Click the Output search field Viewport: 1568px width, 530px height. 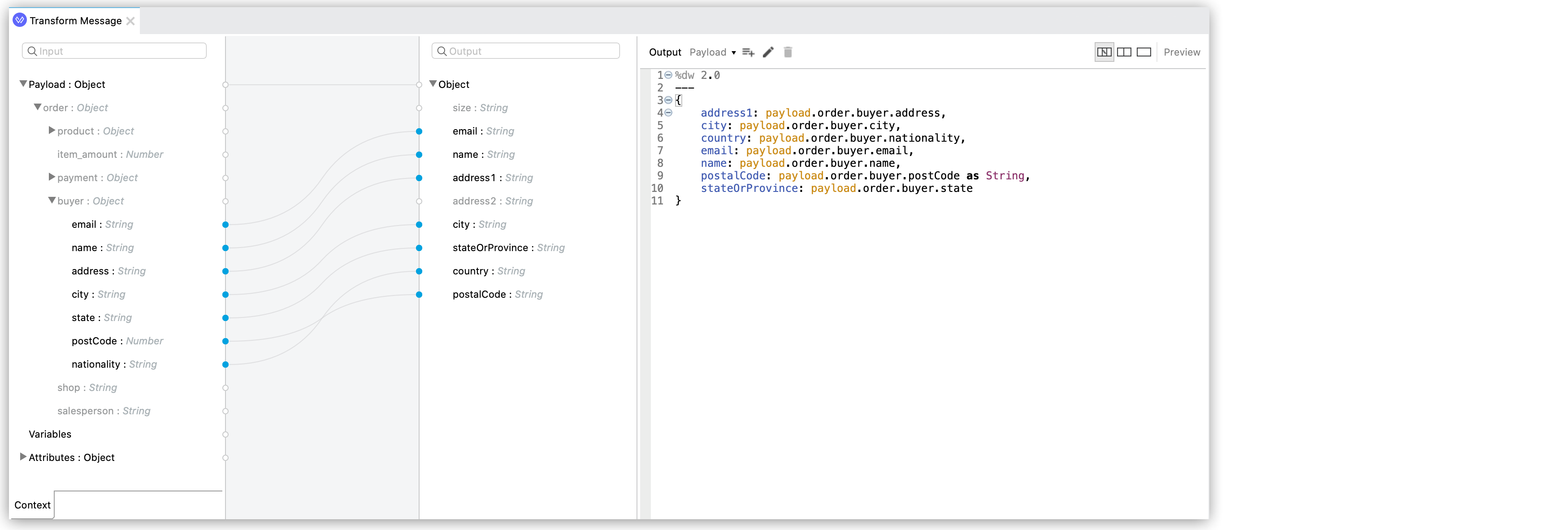[527, 51]
